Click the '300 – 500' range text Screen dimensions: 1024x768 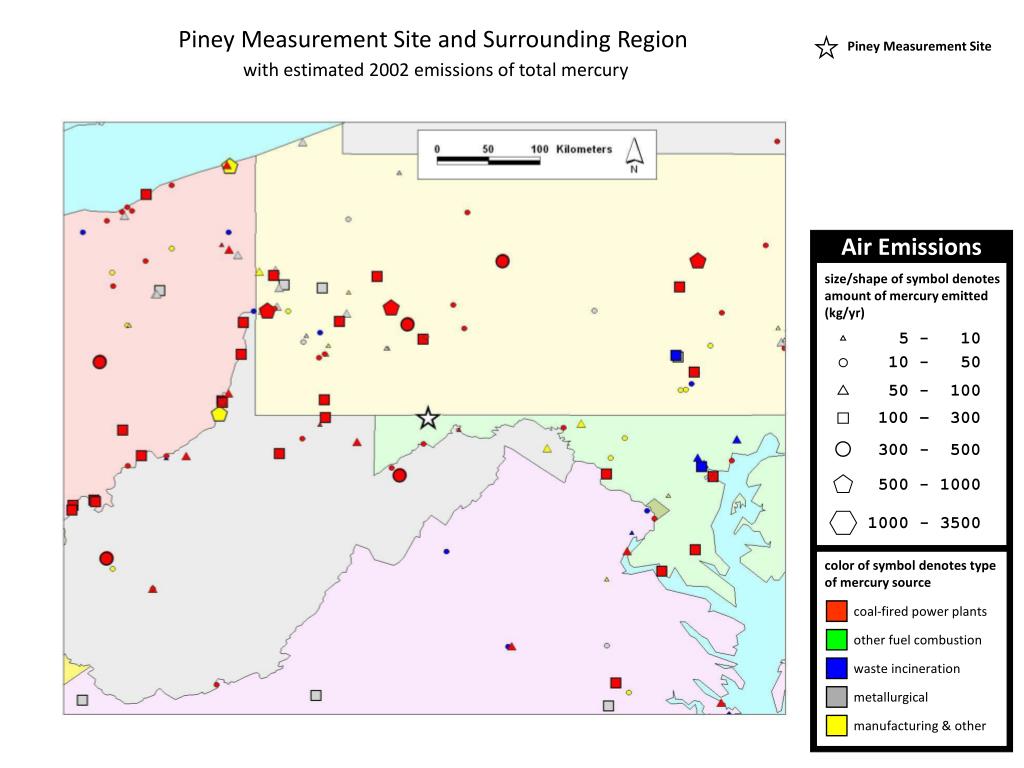[x=929, y=449]
